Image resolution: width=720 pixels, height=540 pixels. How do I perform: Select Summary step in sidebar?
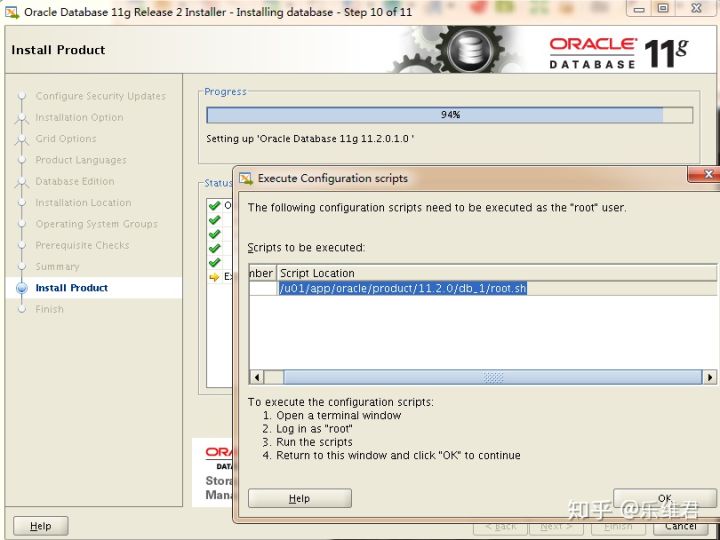[57, 267]
